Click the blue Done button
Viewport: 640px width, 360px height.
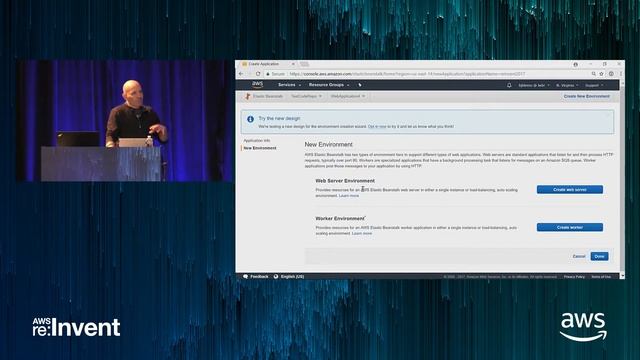click(x=599, y=256)
